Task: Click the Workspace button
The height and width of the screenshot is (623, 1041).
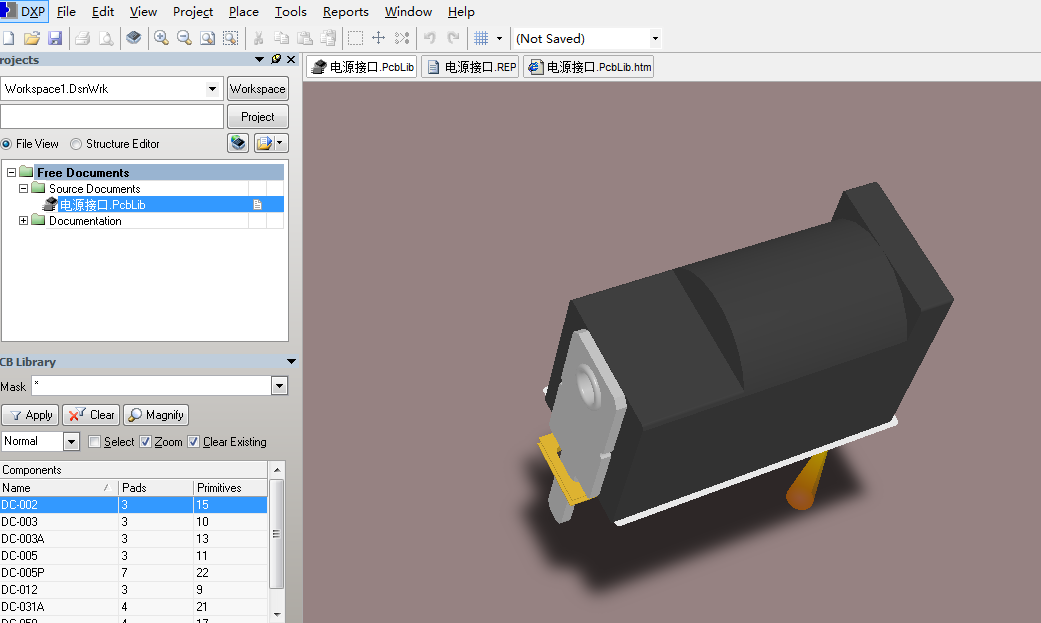Action: point(258,88)
